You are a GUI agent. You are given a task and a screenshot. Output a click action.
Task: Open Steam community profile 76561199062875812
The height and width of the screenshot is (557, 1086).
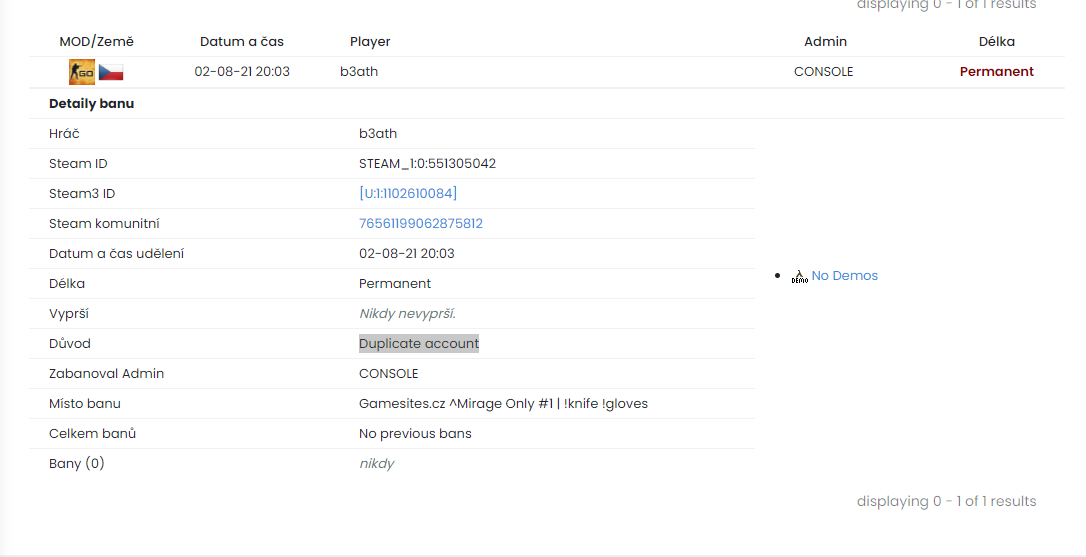point(421,223)
